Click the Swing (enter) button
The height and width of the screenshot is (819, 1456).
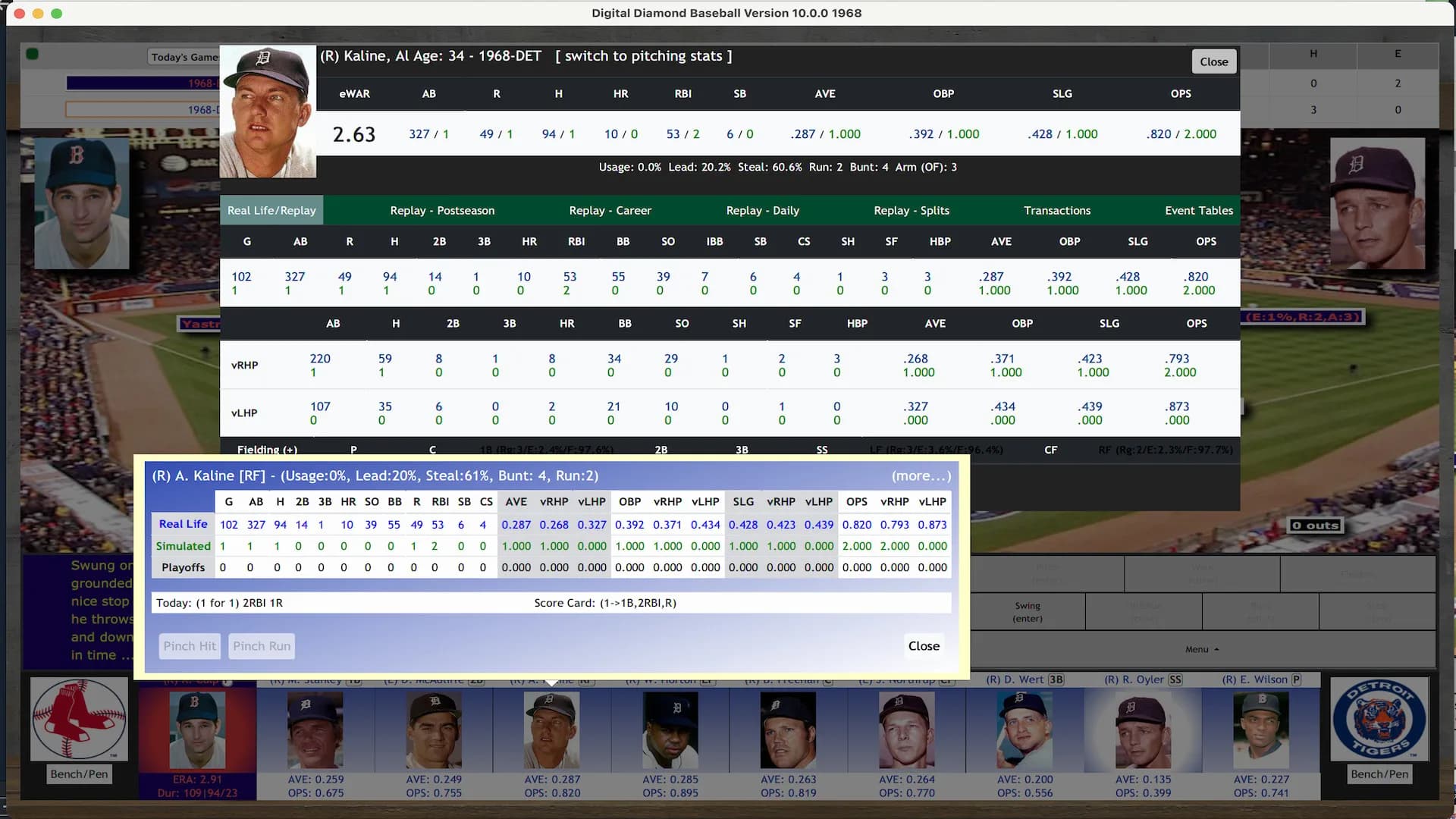pyautogui.click(x=1028, y=612)
